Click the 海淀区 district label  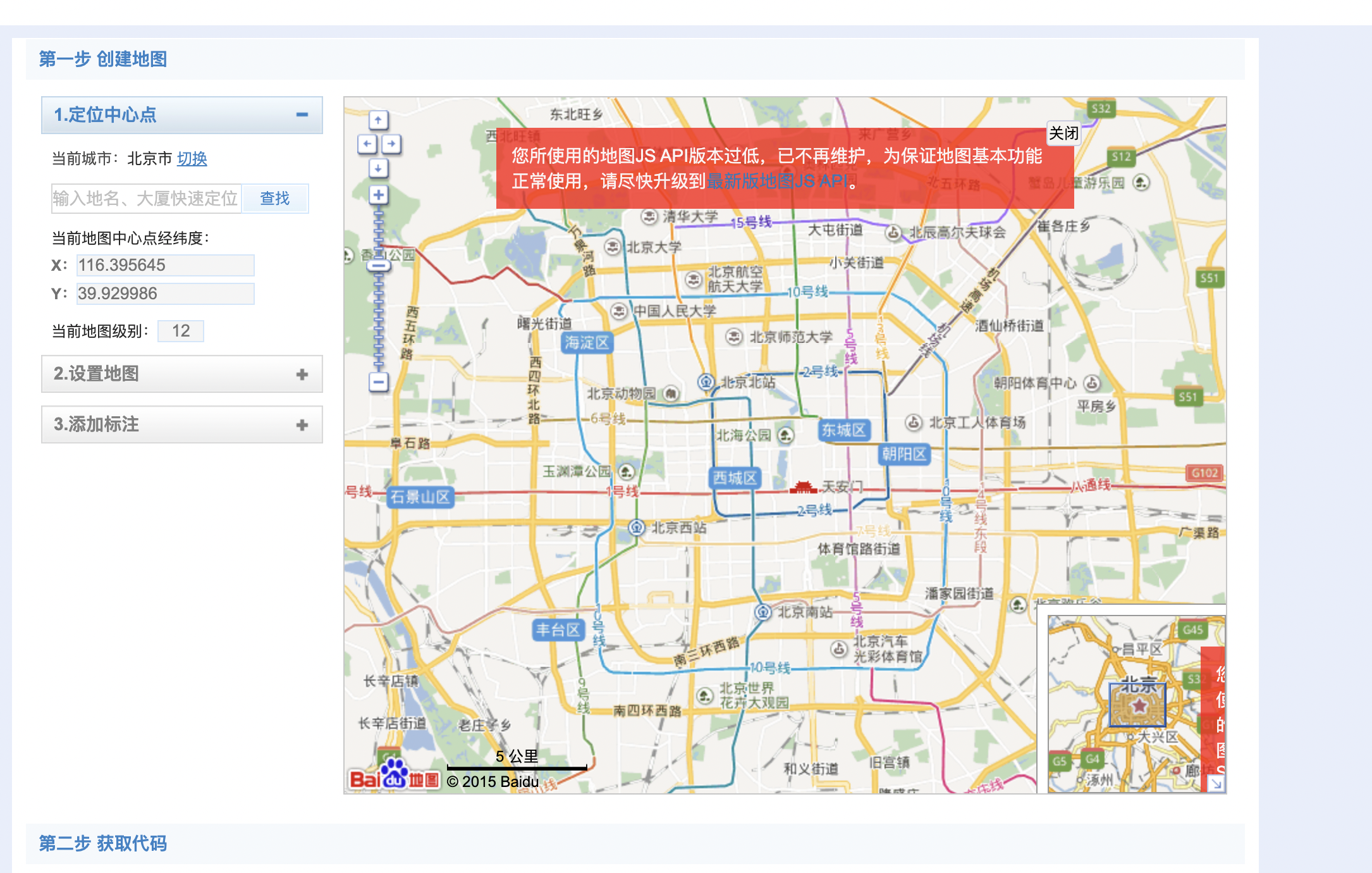pyautogui.click(x=587, y=343)
